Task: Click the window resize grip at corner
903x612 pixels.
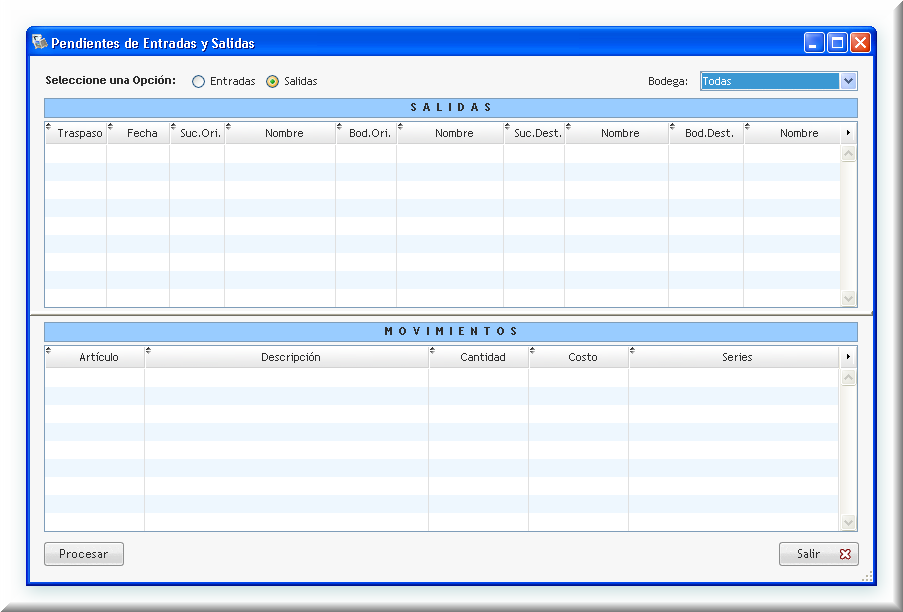Action: pos(867,577)
